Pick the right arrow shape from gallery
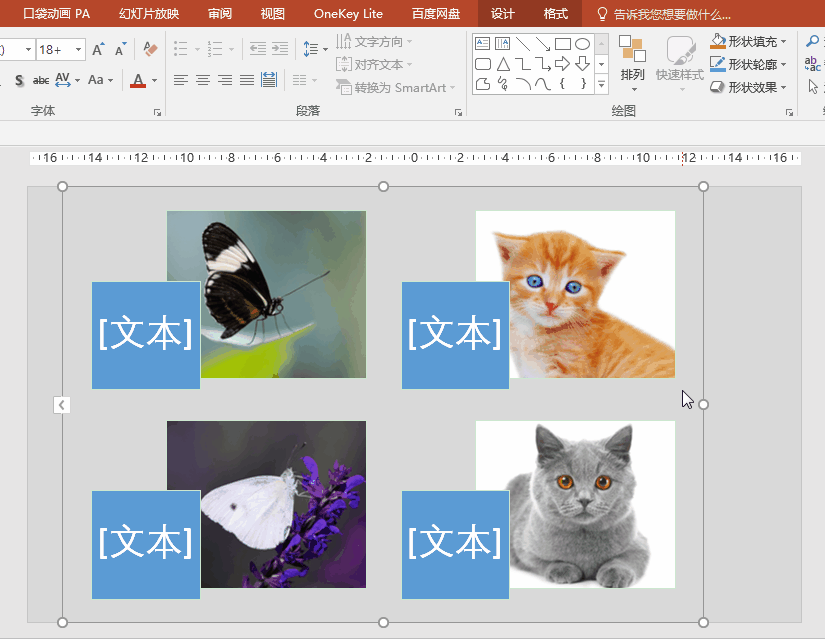825x639 pixels. (x=562, y=64)
